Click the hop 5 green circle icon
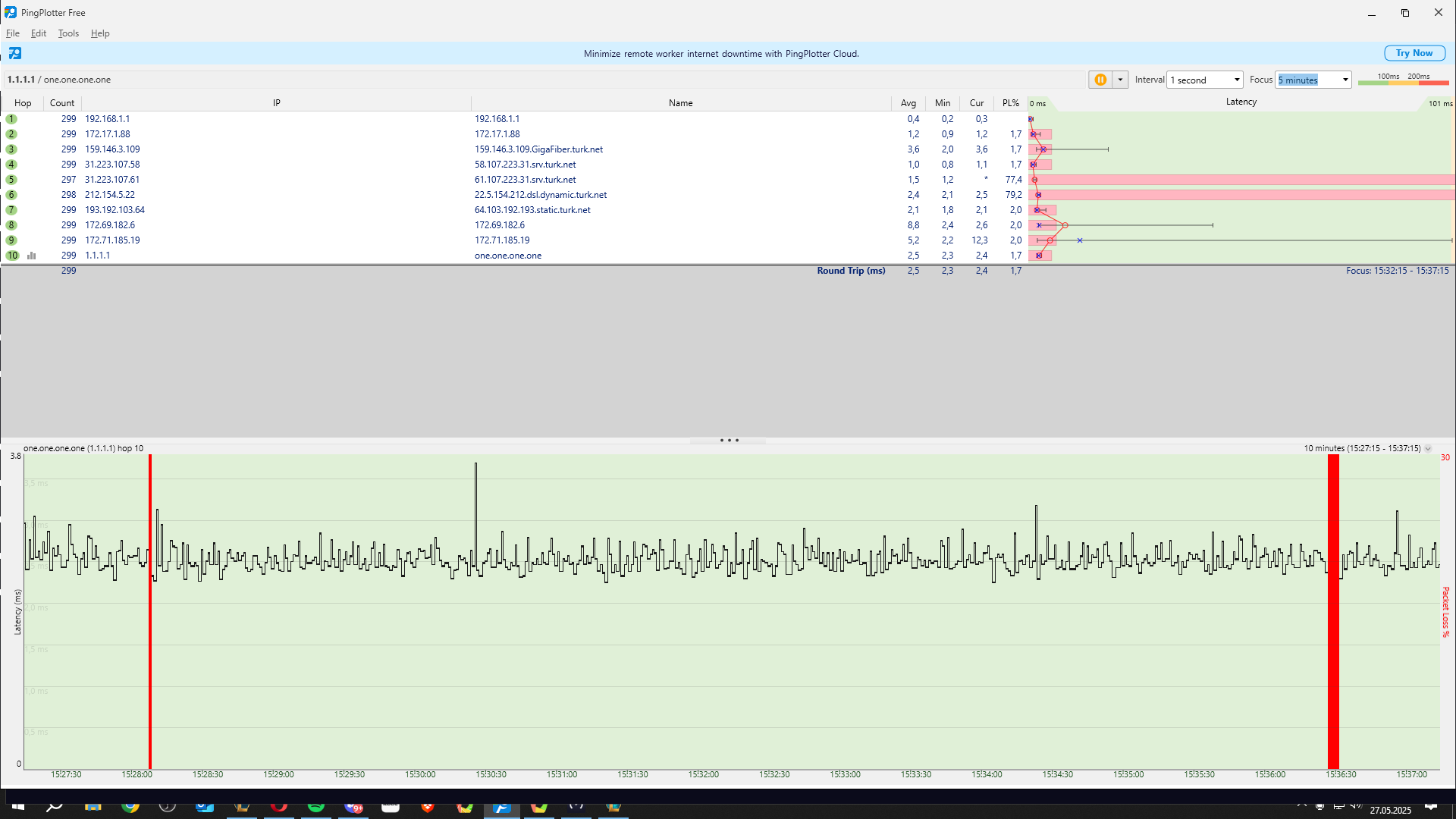This screenshot has height=819, width=1456. click(11, 180)
